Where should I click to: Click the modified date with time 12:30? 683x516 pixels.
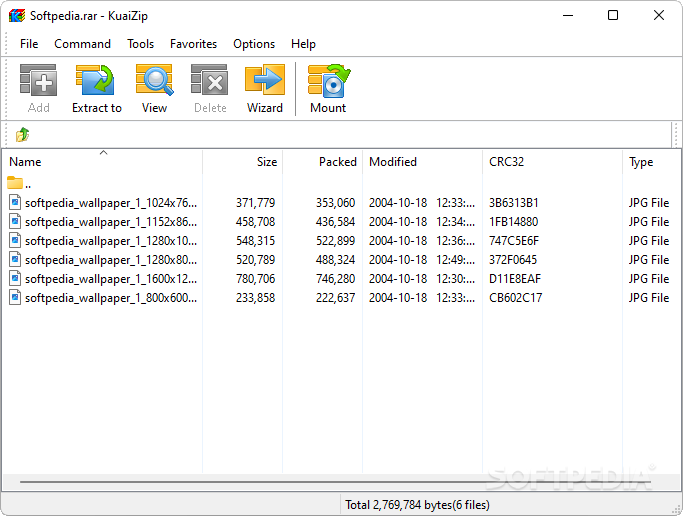coord(422,279)
